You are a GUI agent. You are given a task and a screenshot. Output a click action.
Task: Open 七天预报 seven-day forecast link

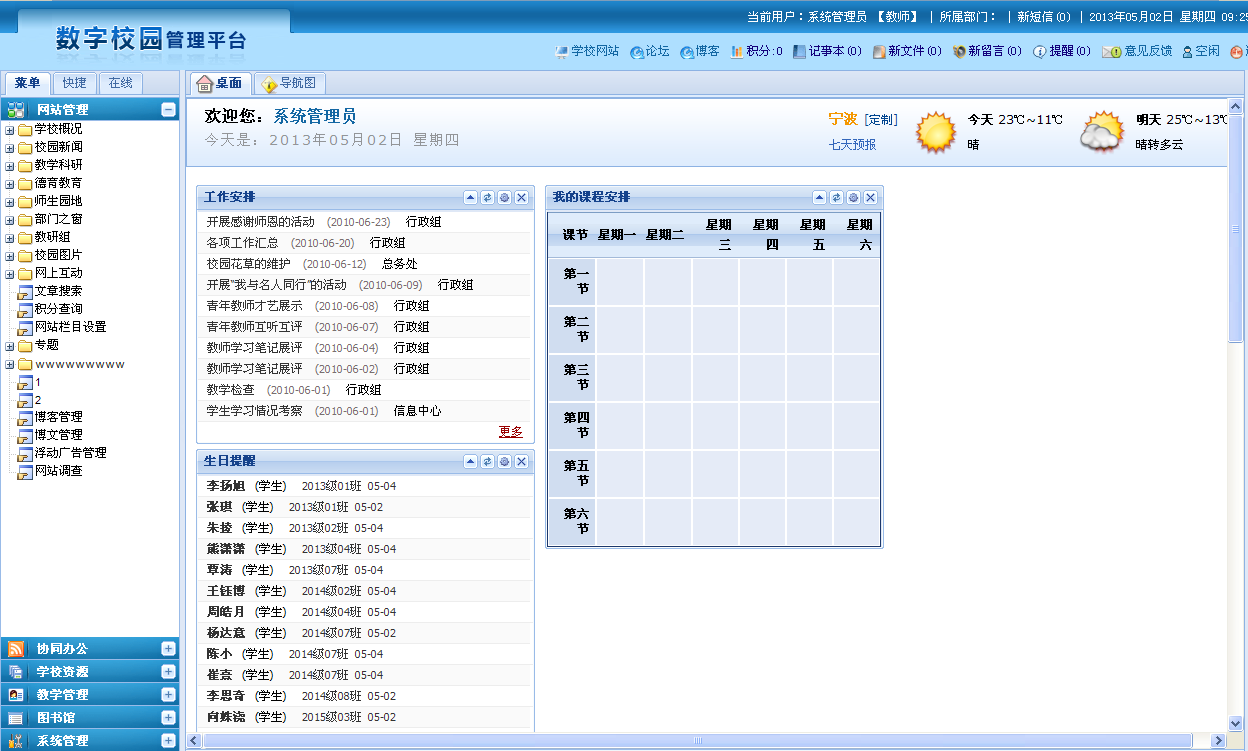[x=852, y=145]
